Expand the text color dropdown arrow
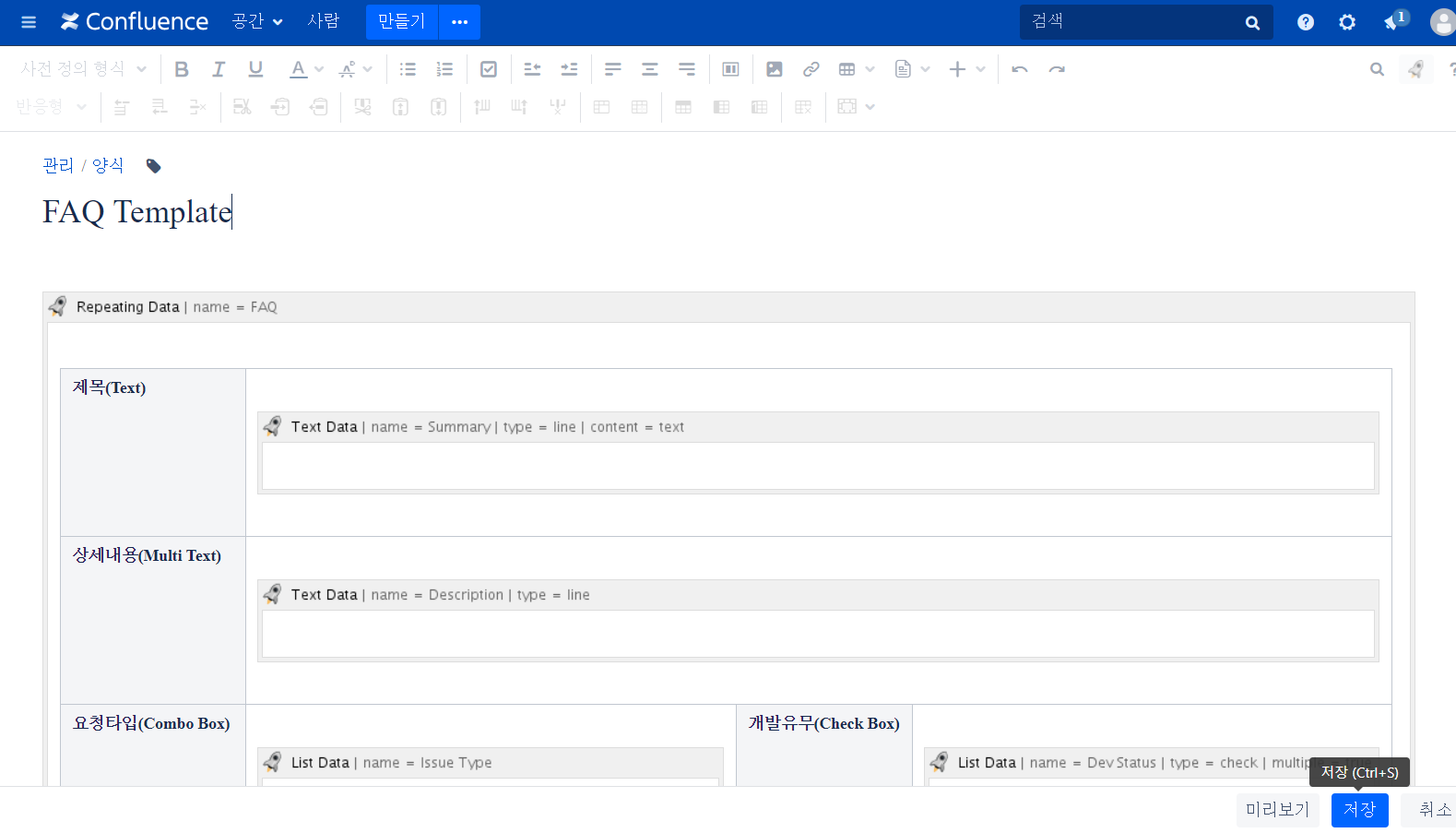 pos(319,69)
